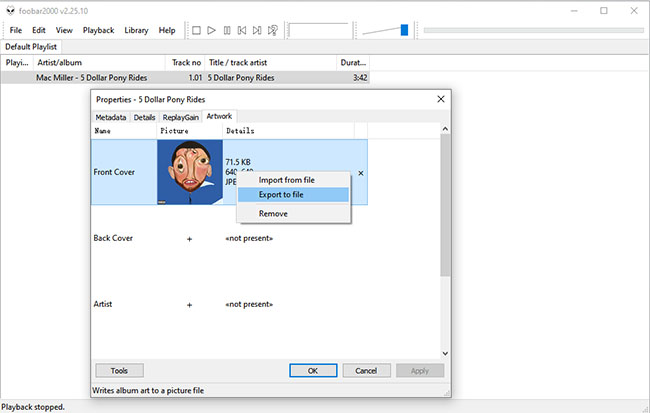The height and width of the screenshot is (413, 650).
Task: Click the Playback stopped status text
Action: click(33, 407)
